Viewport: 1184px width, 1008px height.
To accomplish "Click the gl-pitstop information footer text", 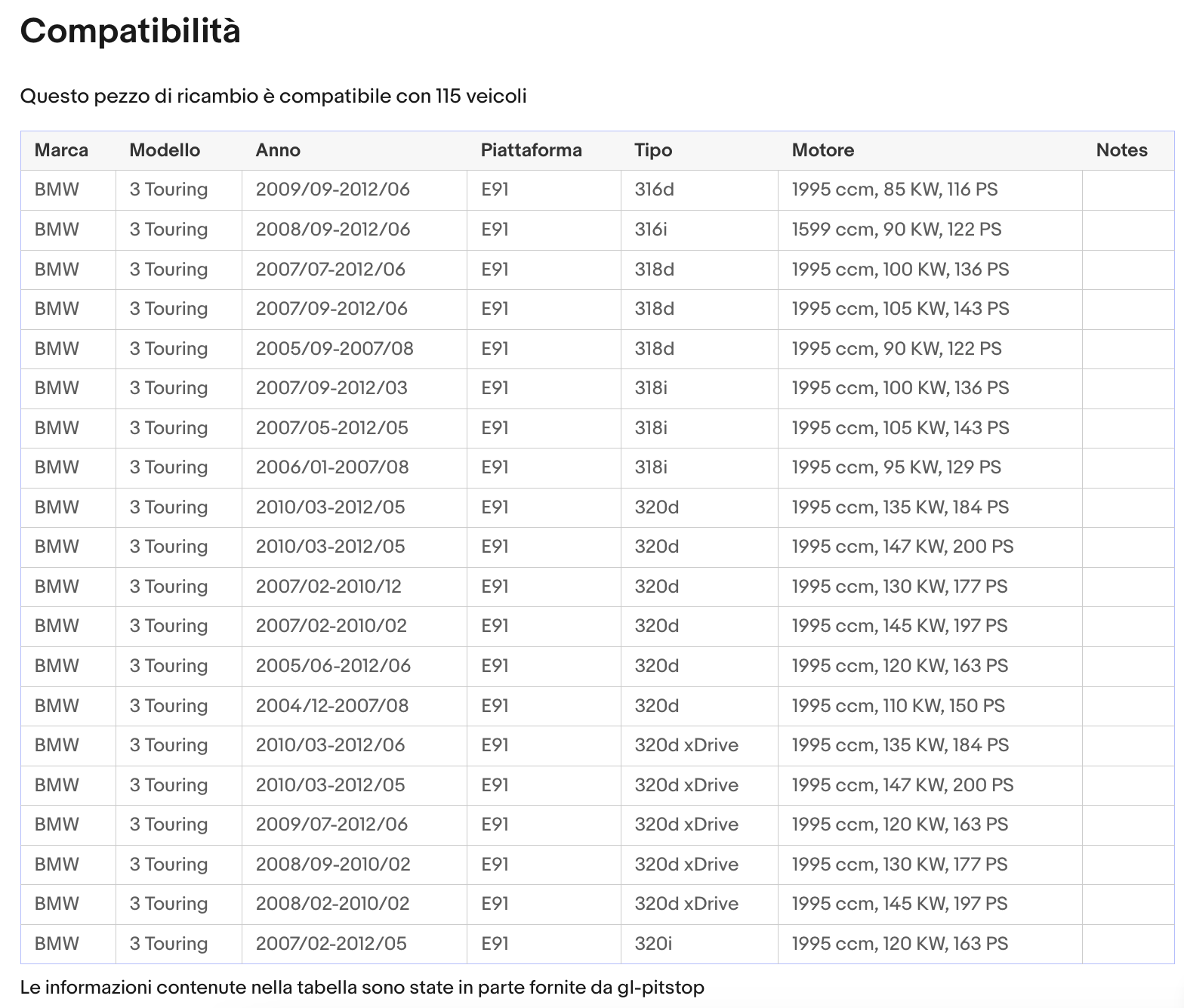I will pos(362,988).
